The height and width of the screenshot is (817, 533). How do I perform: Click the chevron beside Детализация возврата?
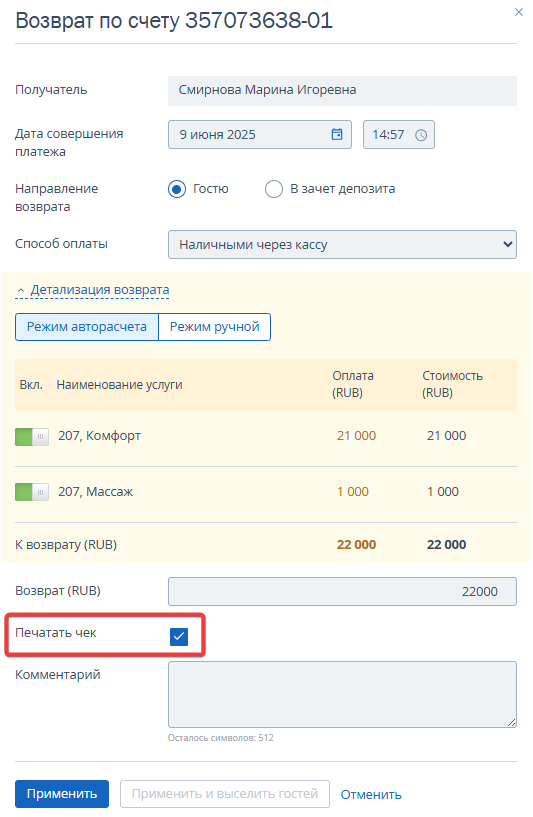(x=21, y=290)
